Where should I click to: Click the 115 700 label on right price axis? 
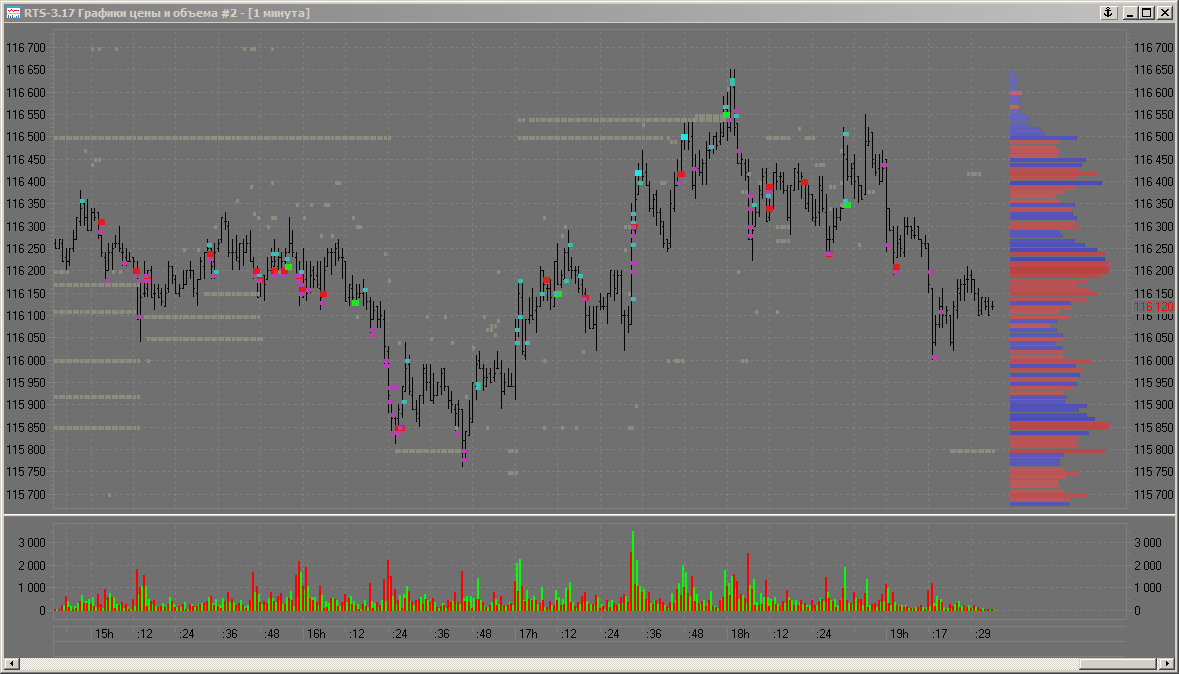(x=1153, y=495)
